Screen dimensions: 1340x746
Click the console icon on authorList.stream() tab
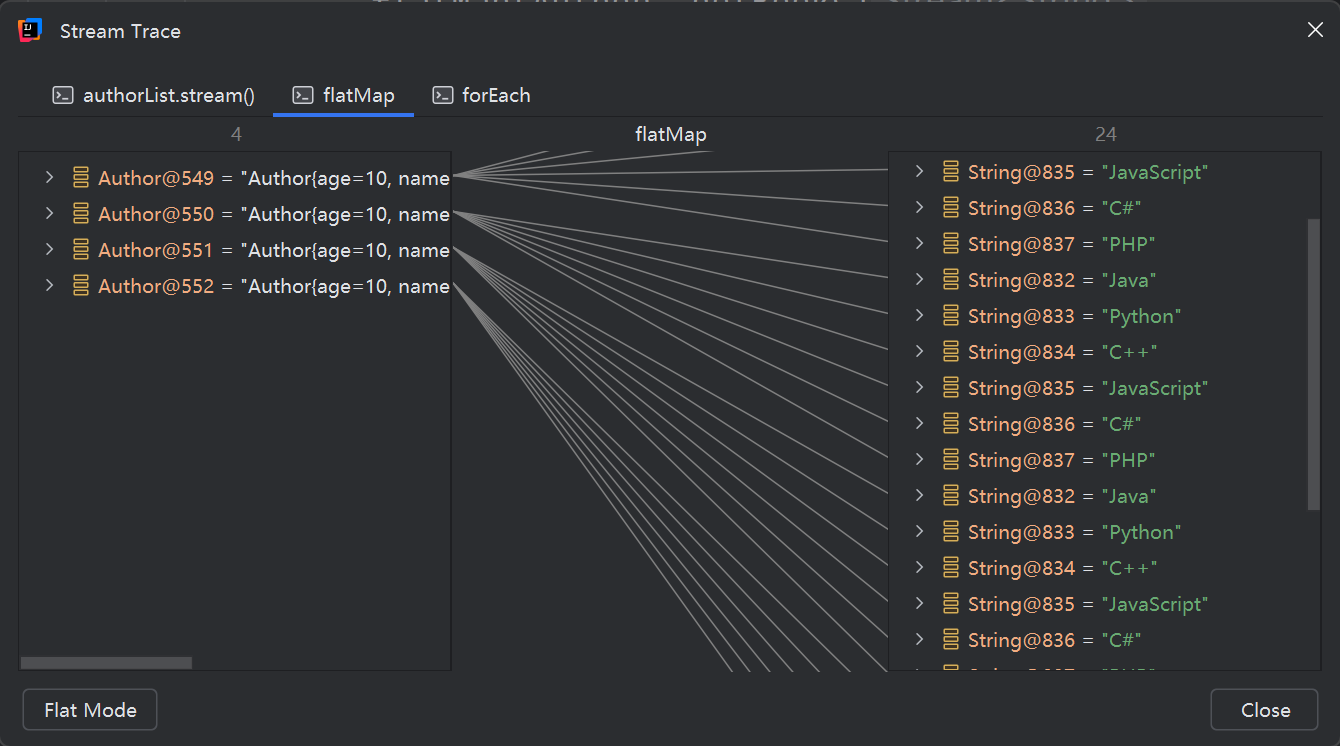[x=63, y=96]
